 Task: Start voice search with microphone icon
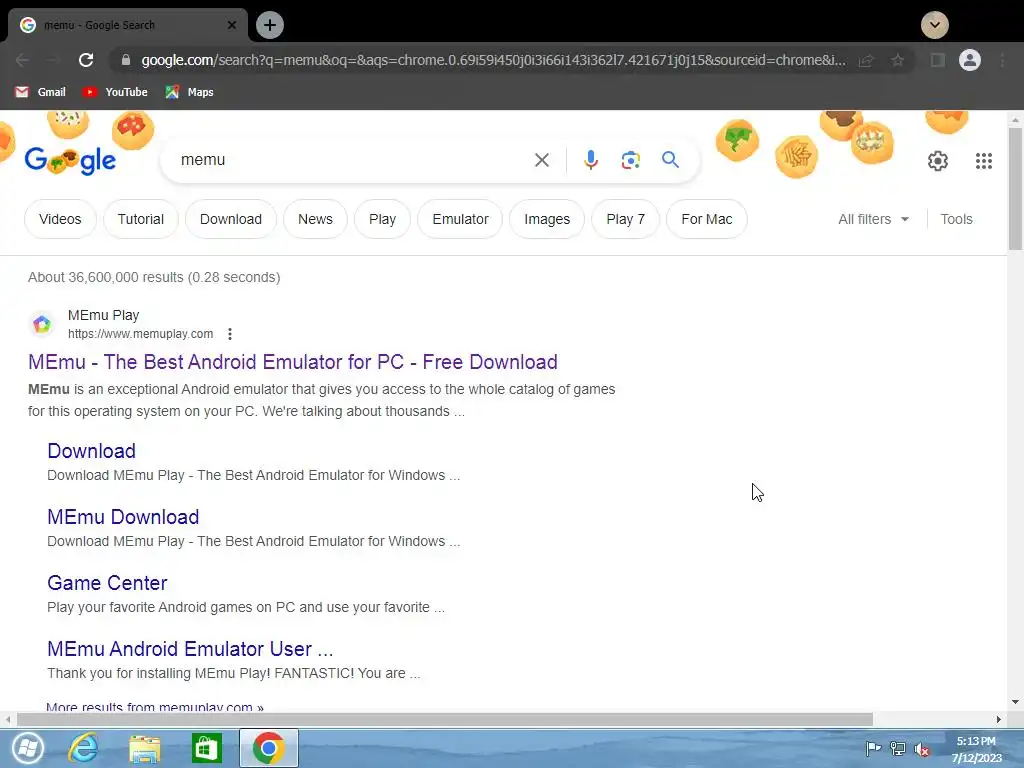[590, 160]
